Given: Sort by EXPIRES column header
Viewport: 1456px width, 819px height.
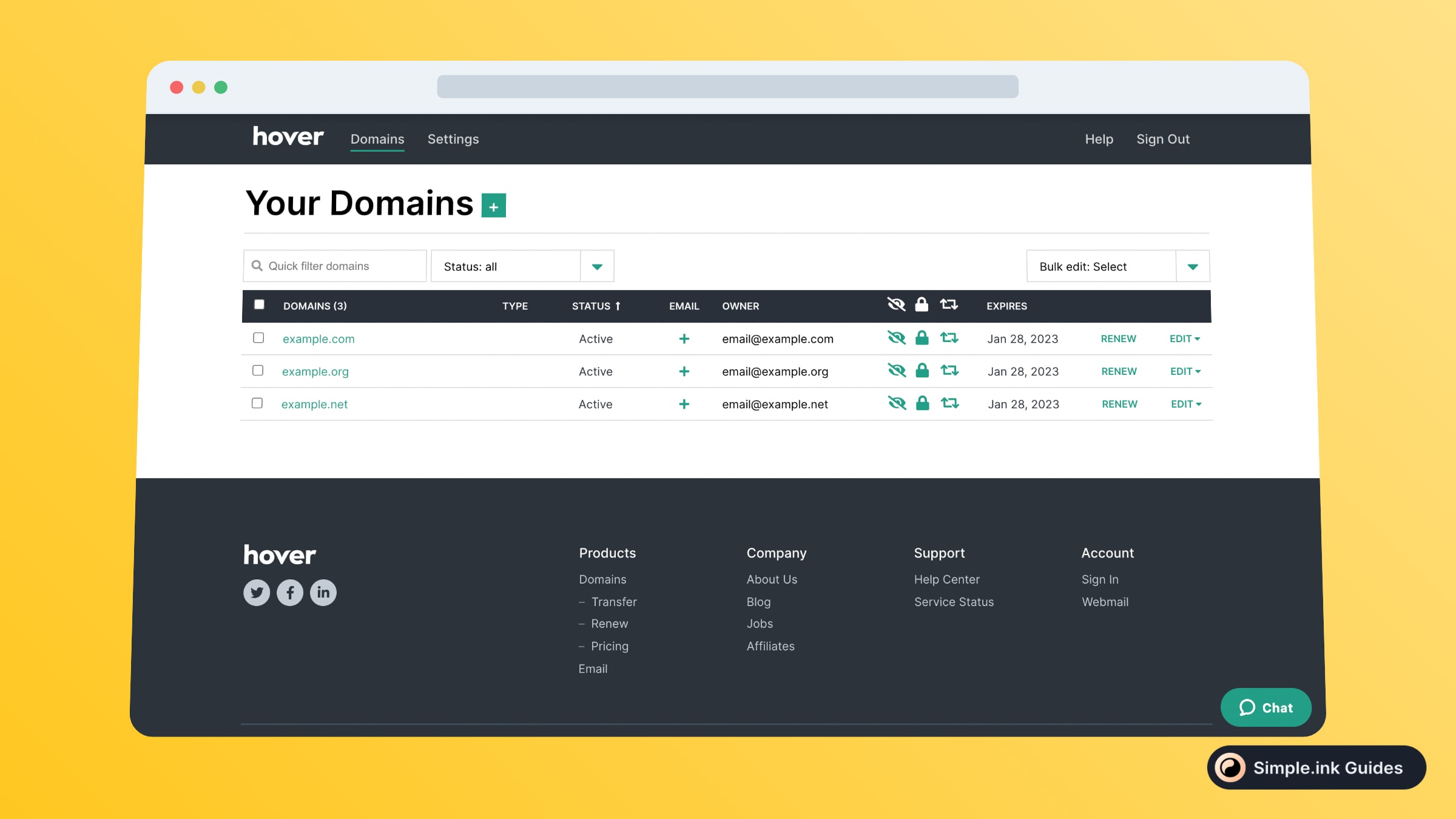Looking at the screenshot, I should click(1006, 306).
